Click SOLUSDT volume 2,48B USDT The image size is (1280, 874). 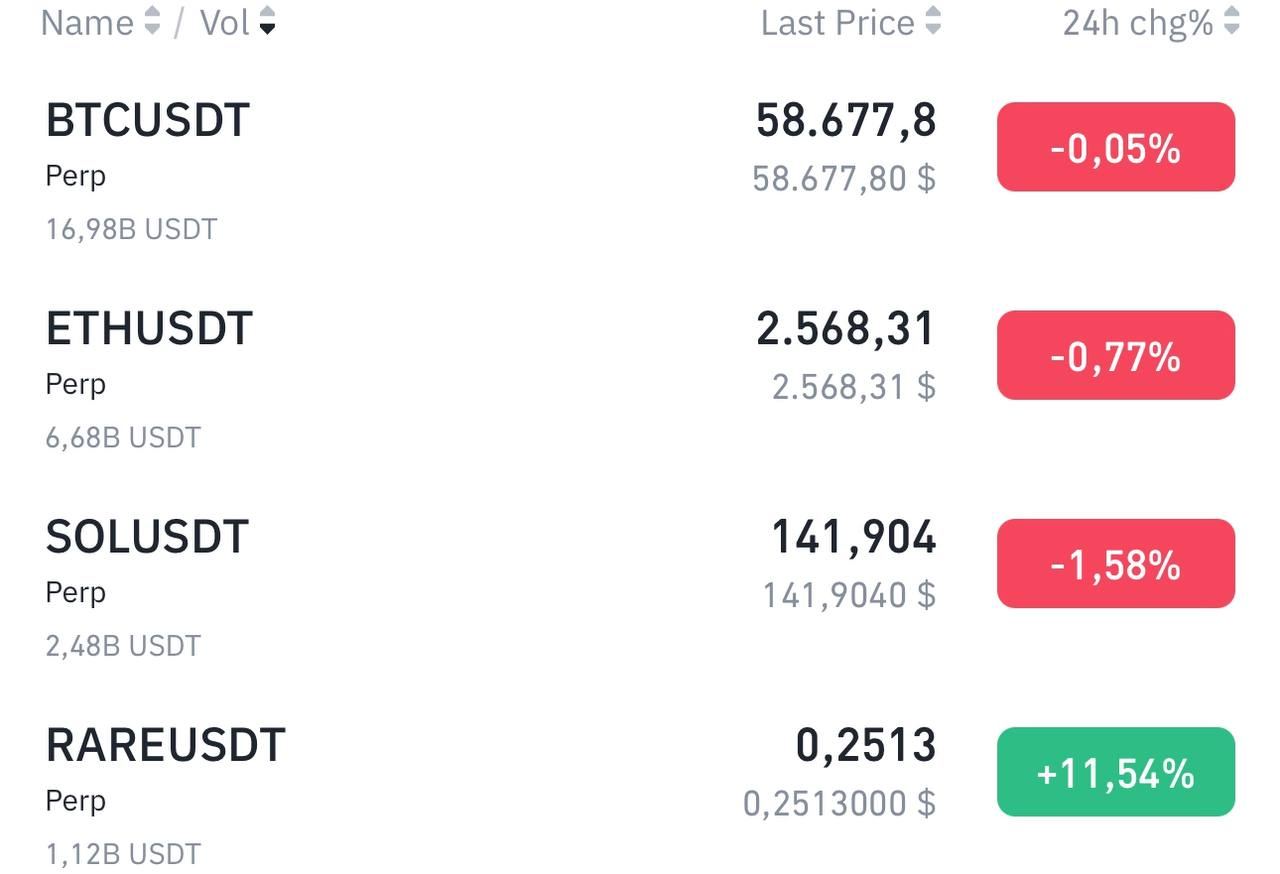[123, 646]
